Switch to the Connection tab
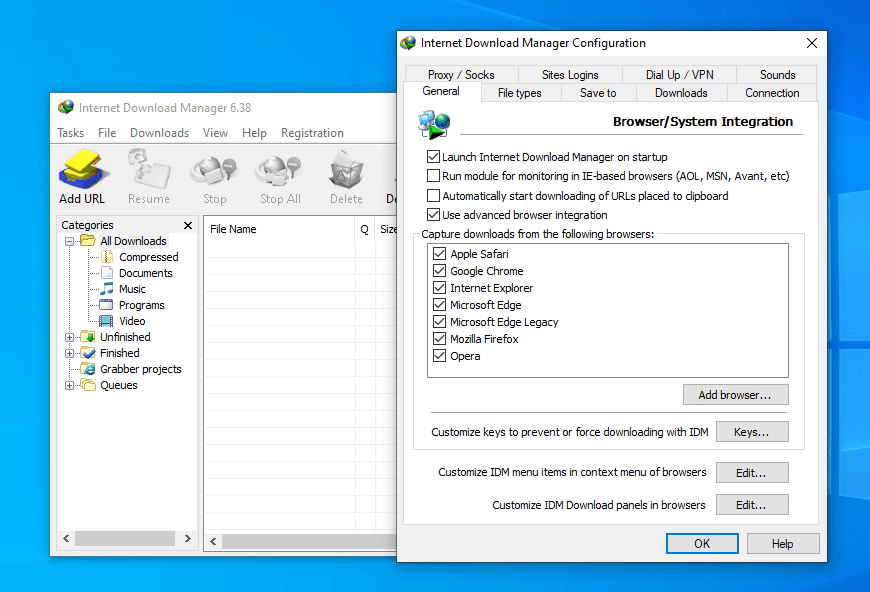Screen dimensions: 870x592 pos(772,93)
